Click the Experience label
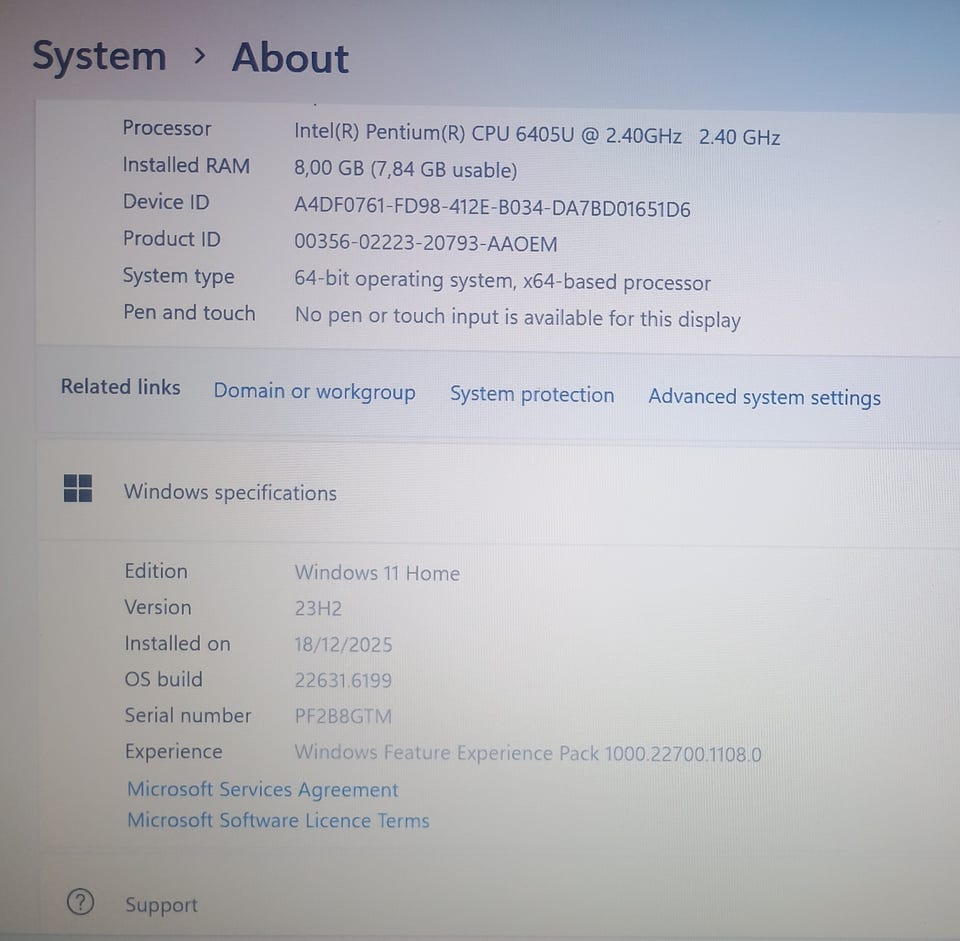 pyautogui.click(x=174, y=752)
